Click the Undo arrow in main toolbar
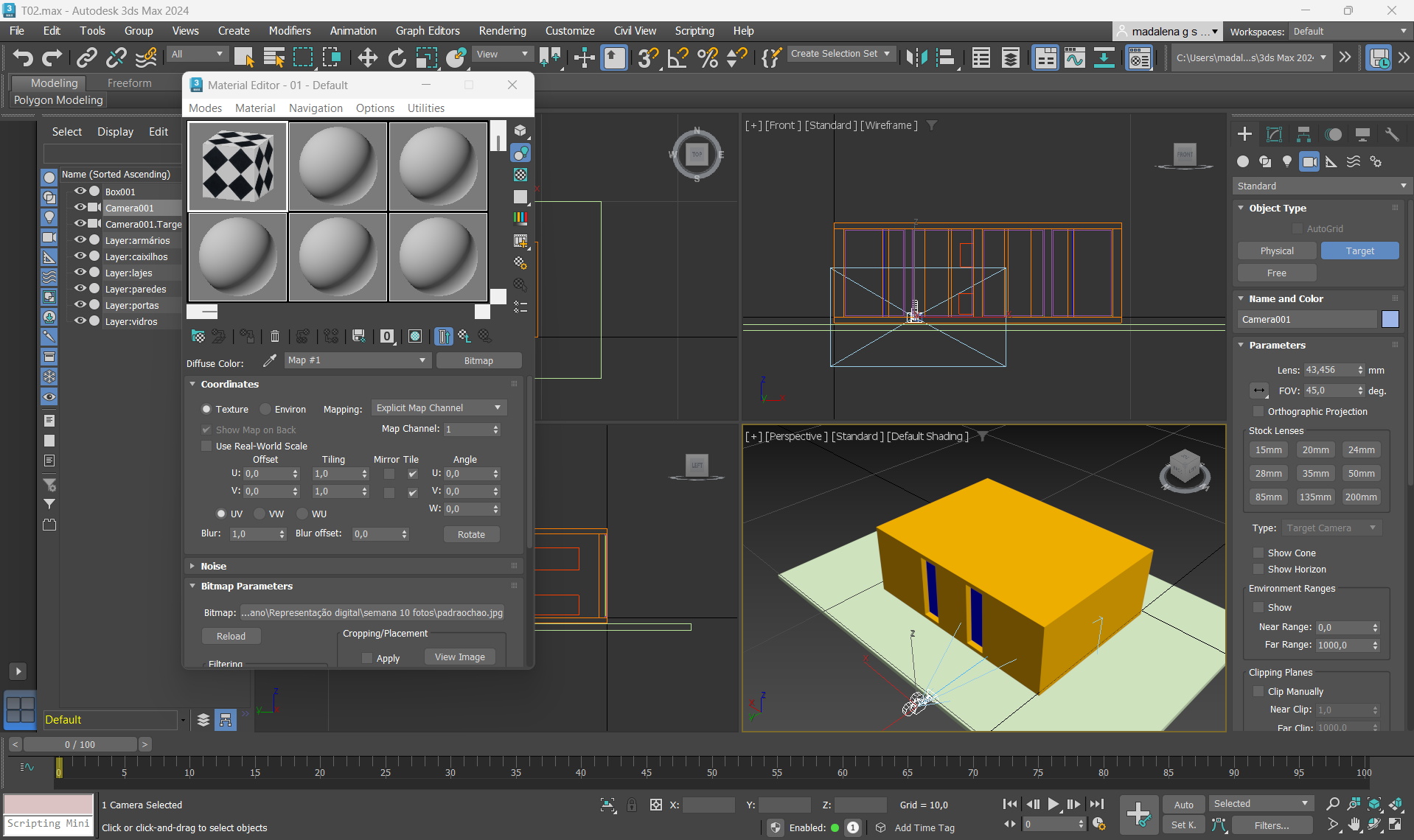This screenshot has width=1414, height=840. tap(23, 57)
